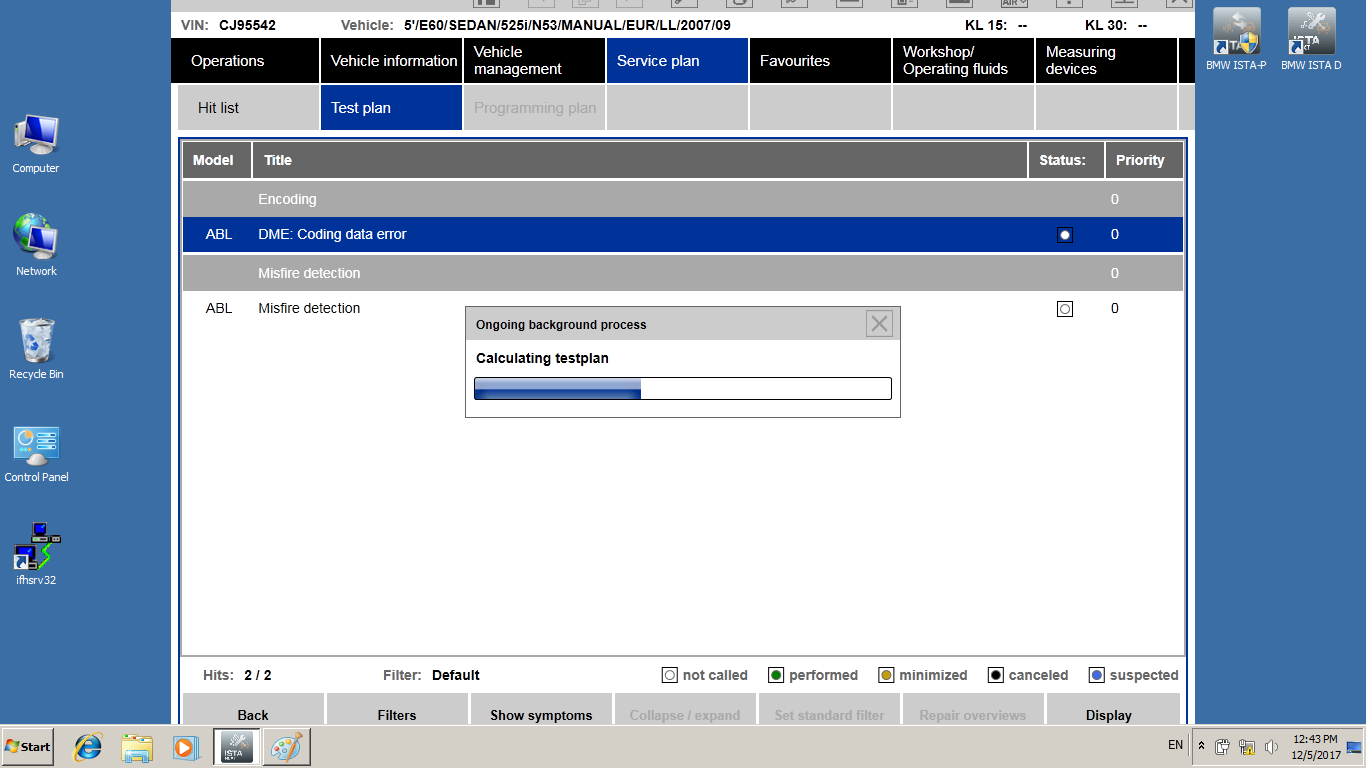
Task: Click the ISTA application taskbar icon
Action: [238, 746]
